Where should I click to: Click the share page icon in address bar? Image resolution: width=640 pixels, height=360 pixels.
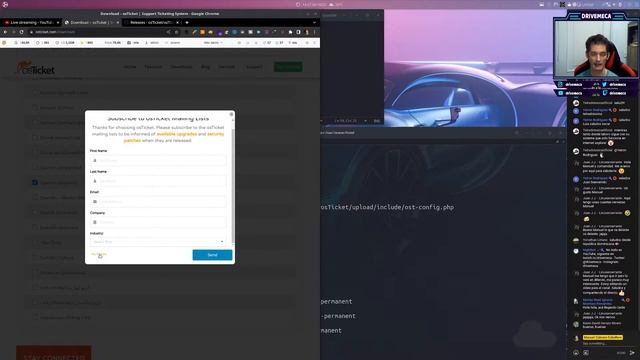click(169, 32)
